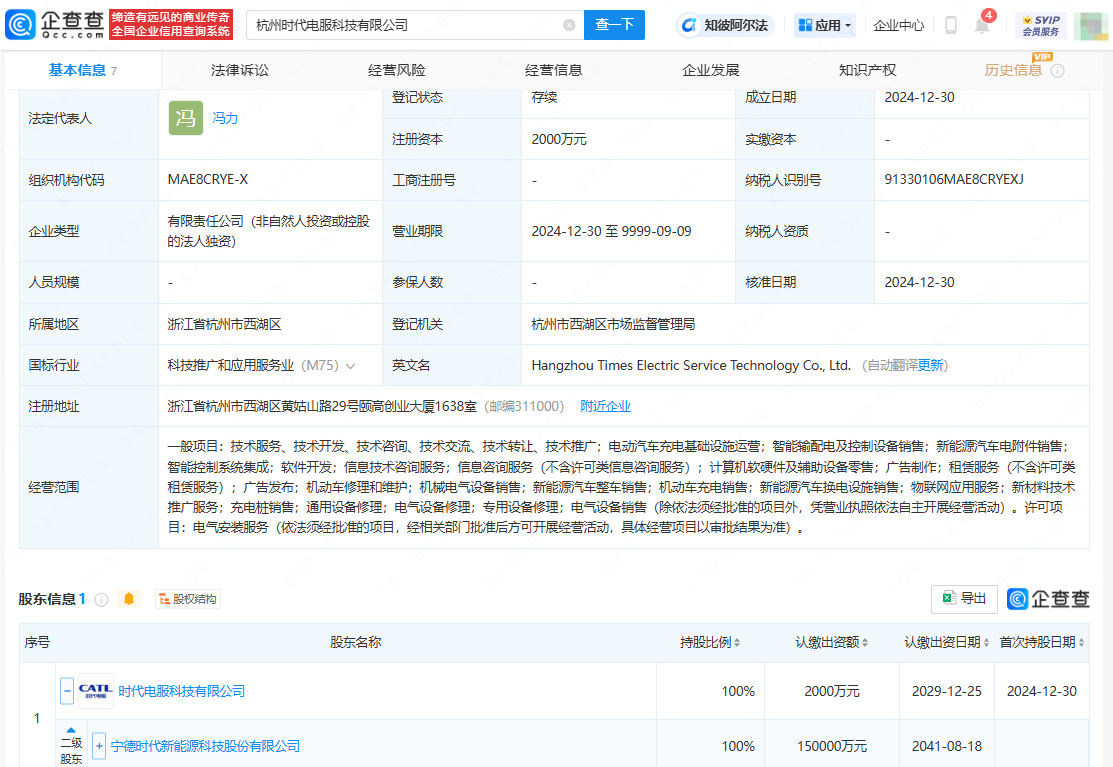Open notifications bell icon
Viewport: 1113px width, 767px height.
tap(982, 26)
